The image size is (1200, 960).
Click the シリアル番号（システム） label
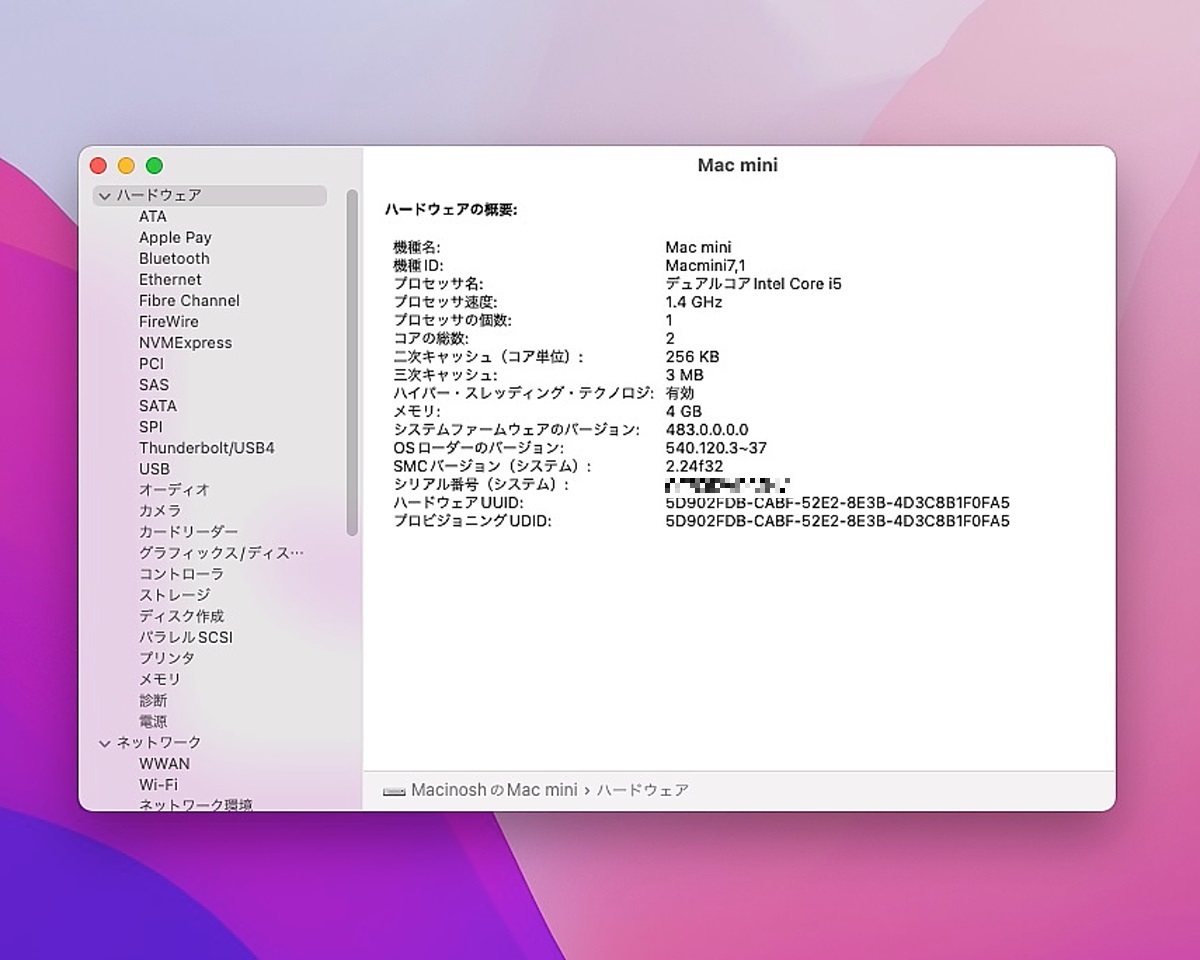pyautogui.click(x=481, y=484)
